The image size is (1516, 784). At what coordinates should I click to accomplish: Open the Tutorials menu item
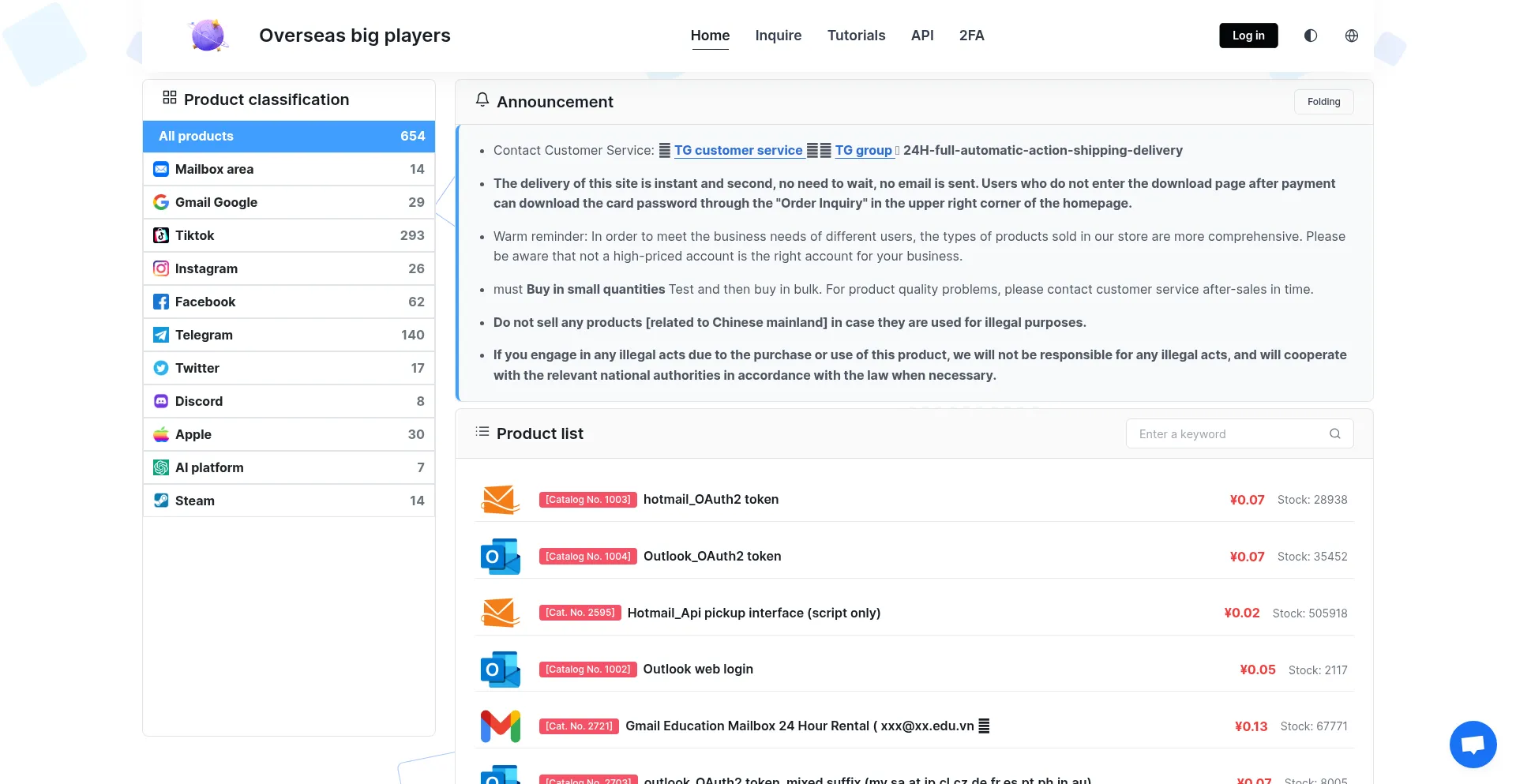point(856,36)
